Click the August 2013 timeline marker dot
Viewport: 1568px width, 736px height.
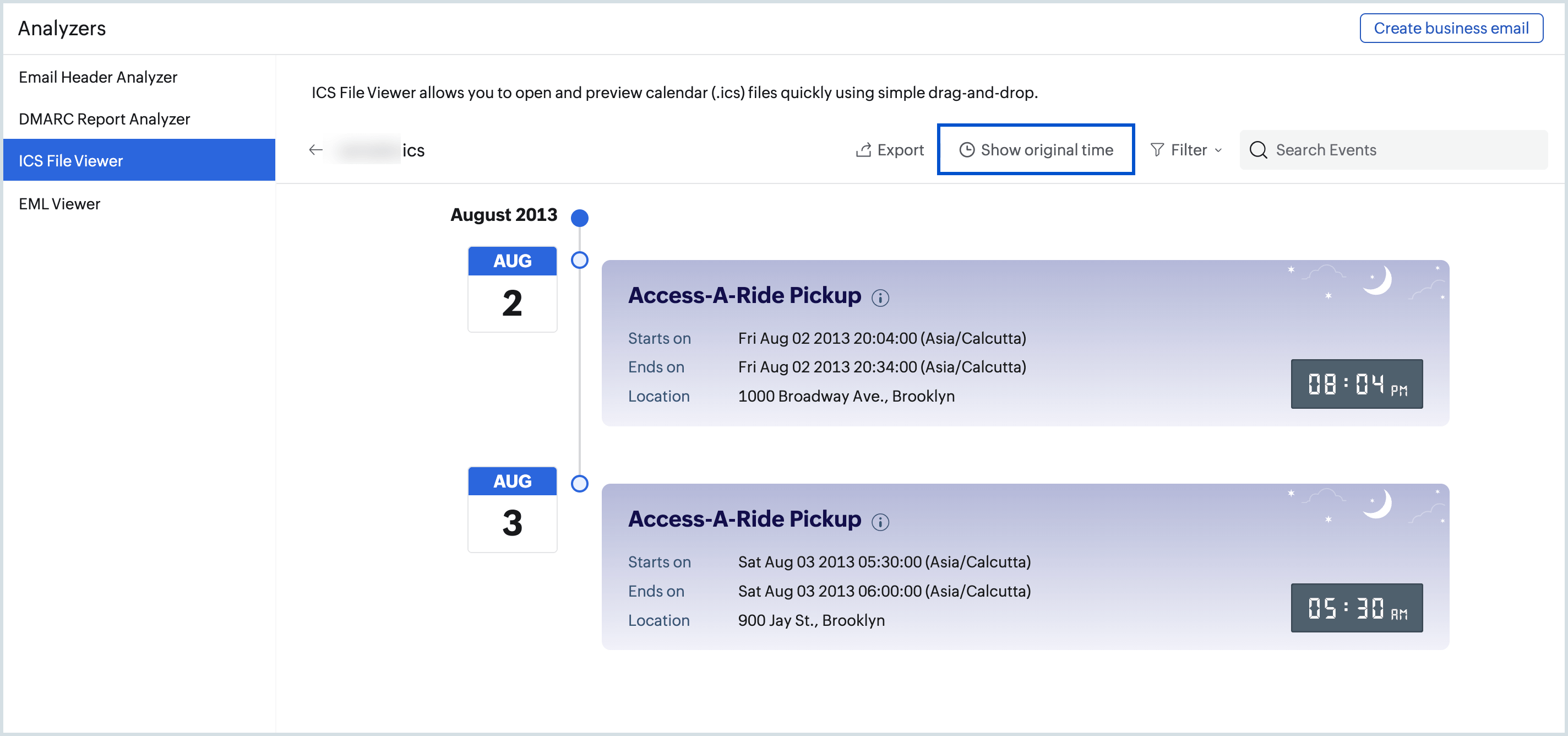pyautogui.click(x=580, y=218)
